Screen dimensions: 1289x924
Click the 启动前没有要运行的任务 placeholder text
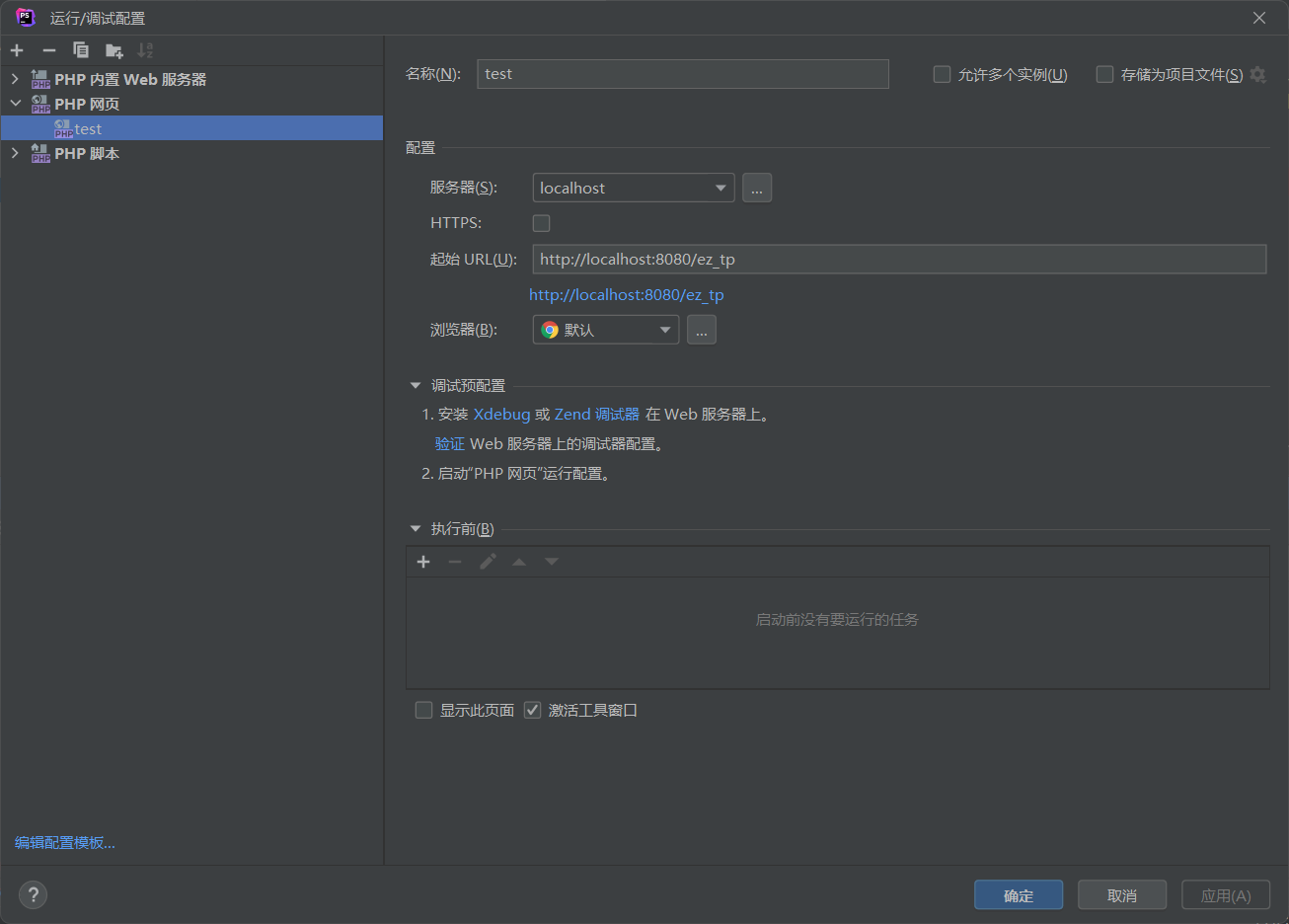coord(837,620)
